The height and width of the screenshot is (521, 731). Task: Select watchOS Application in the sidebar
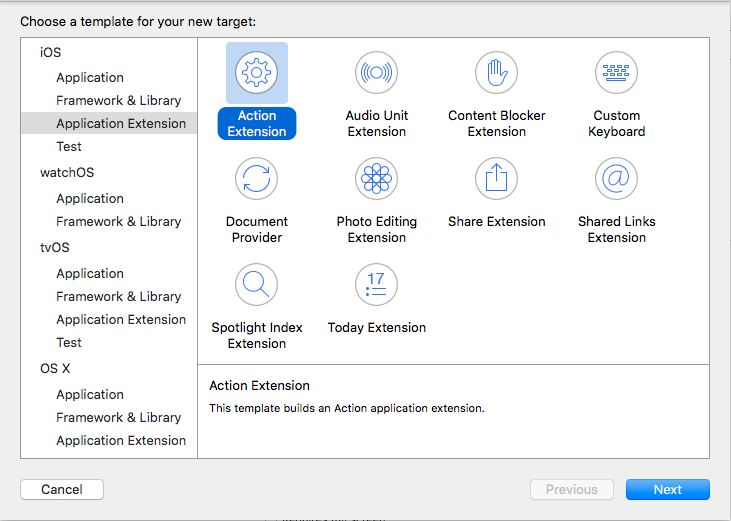(x=90, y=198)
